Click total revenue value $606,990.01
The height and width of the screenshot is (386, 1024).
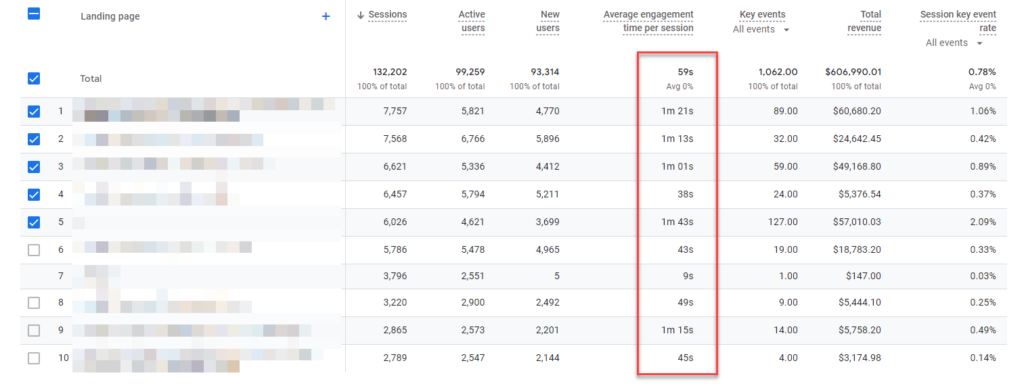point(853,72)
